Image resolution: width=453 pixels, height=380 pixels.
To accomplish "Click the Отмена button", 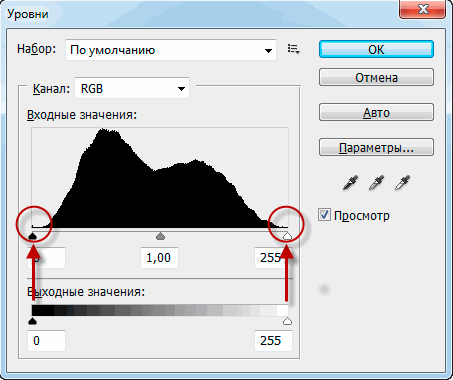I will coord(376,77).
